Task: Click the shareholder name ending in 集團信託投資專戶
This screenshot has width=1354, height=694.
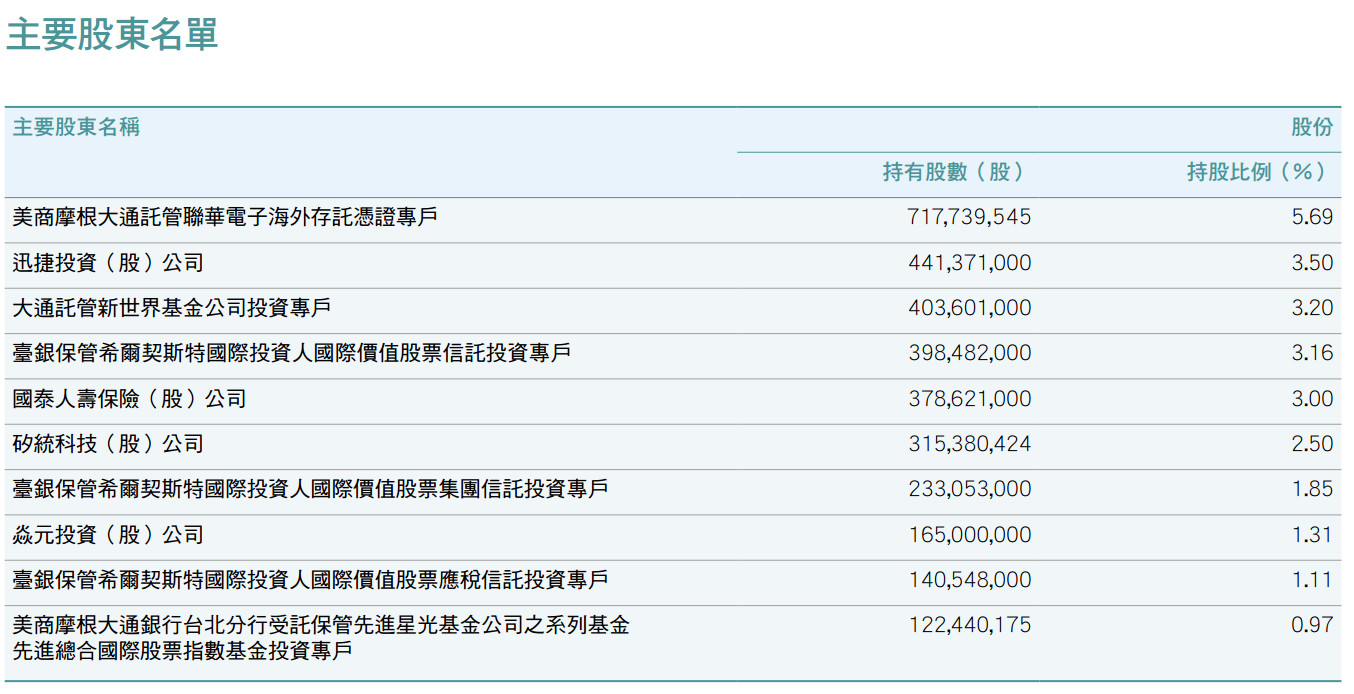Action: click(x=310, y=489)
